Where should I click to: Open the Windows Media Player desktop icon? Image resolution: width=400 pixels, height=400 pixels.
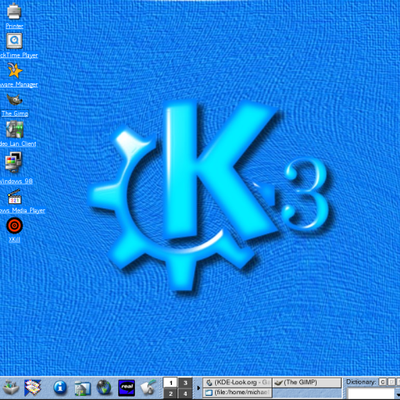click(14, 196)
